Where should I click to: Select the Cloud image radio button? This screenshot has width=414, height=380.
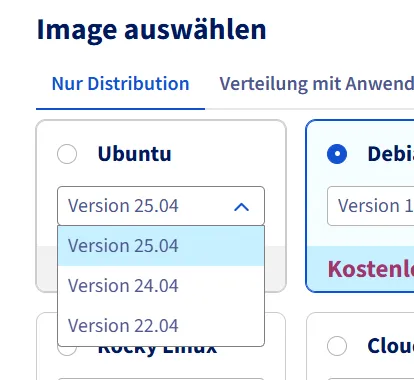337,346
